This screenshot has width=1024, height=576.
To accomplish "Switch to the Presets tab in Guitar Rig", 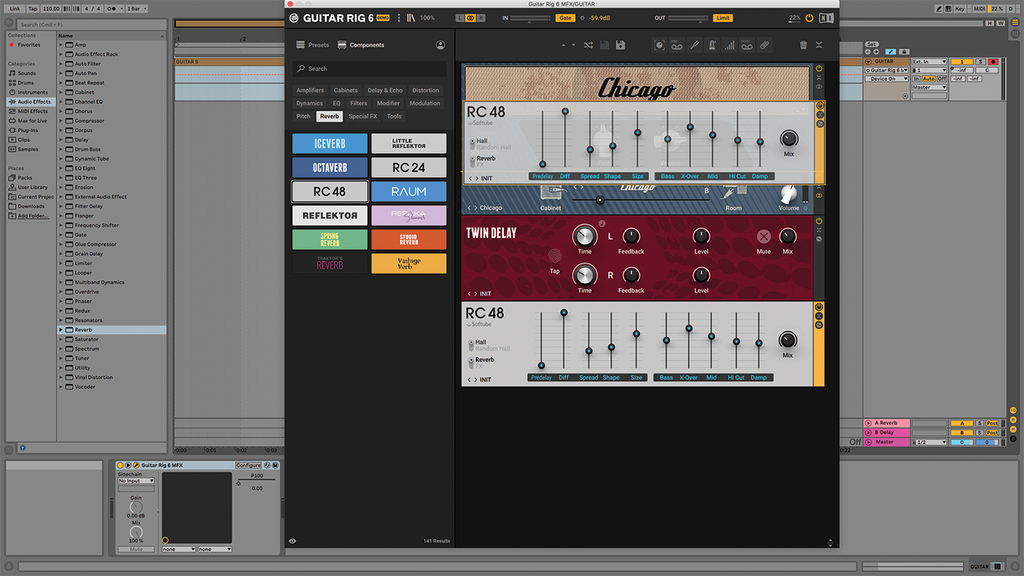I will 313,44.
